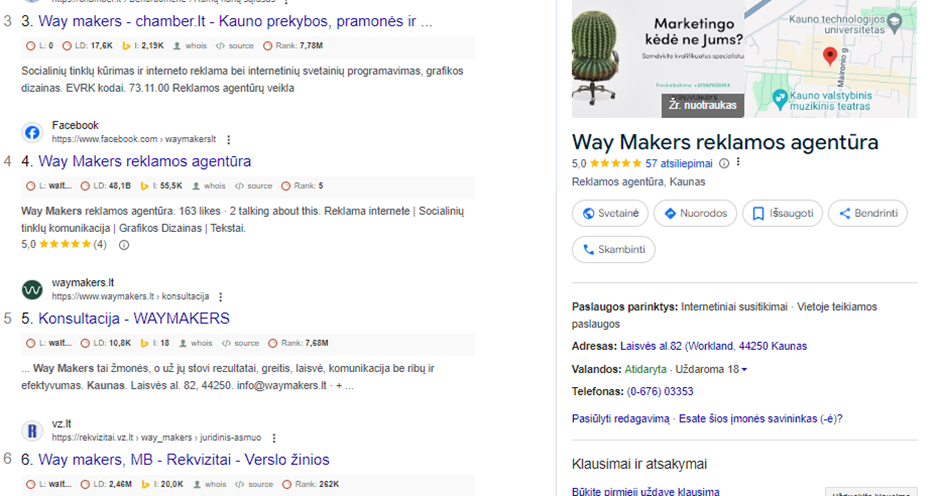Open the chamber.lt Way makers result link

[235, 22]
